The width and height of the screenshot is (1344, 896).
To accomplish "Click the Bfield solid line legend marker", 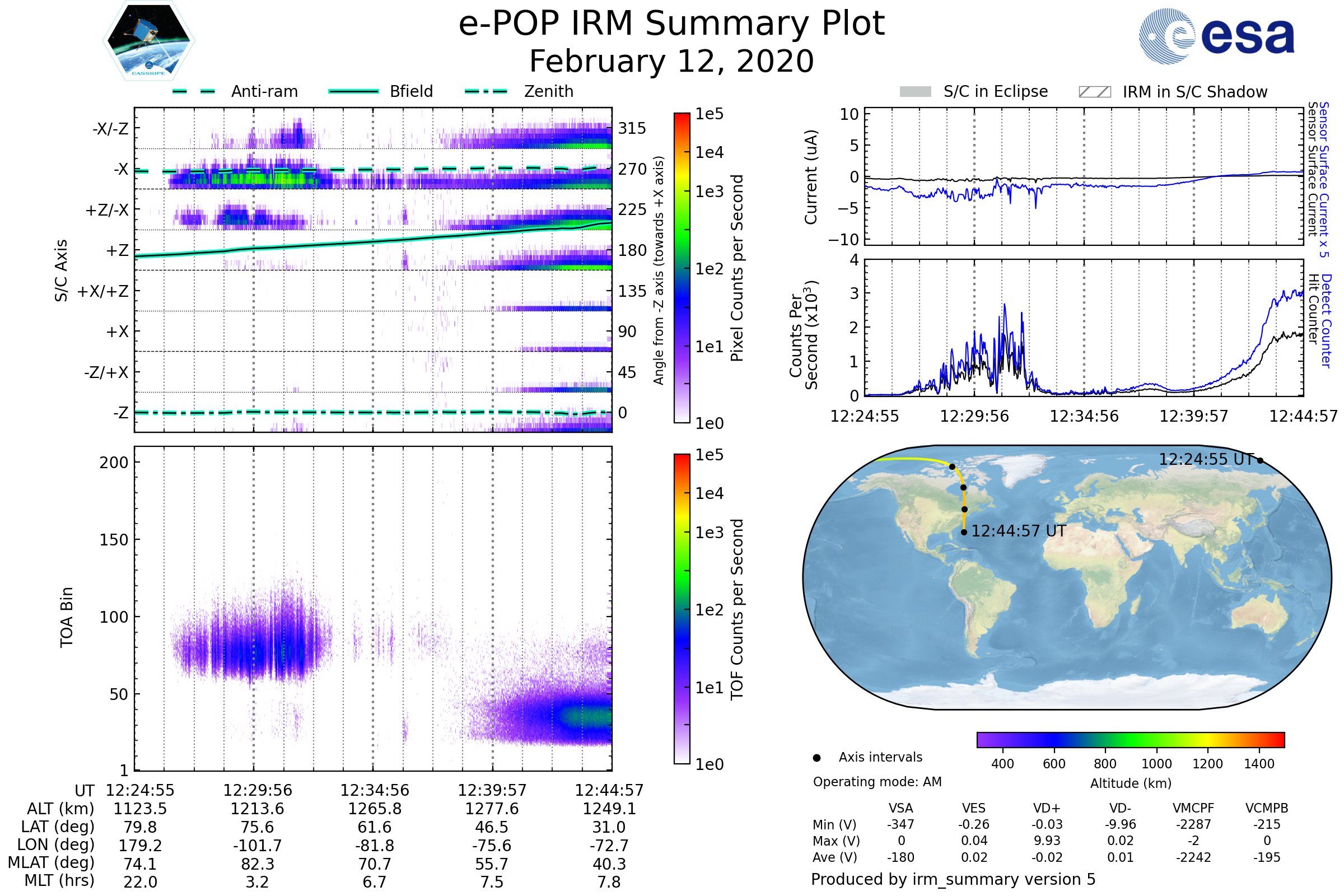I will tap(354, 91).
